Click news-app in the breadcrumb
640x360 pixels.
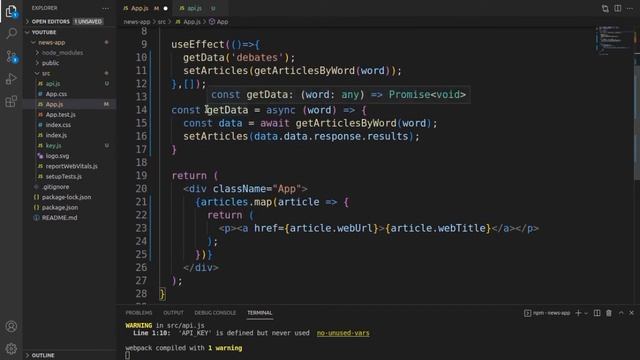click(137, 22)
